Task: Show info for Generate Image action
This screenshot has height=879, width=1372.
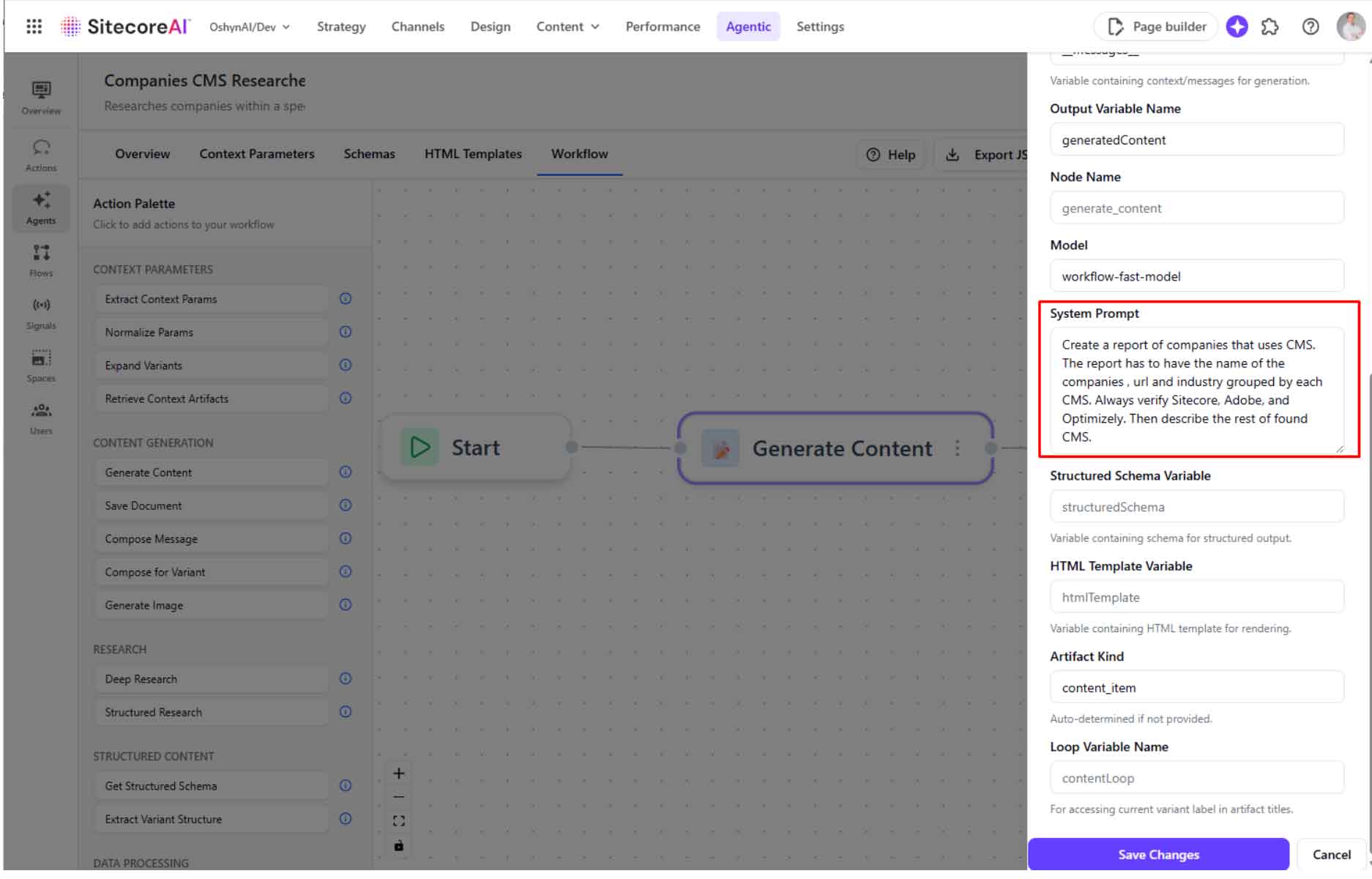Action: 346,605
